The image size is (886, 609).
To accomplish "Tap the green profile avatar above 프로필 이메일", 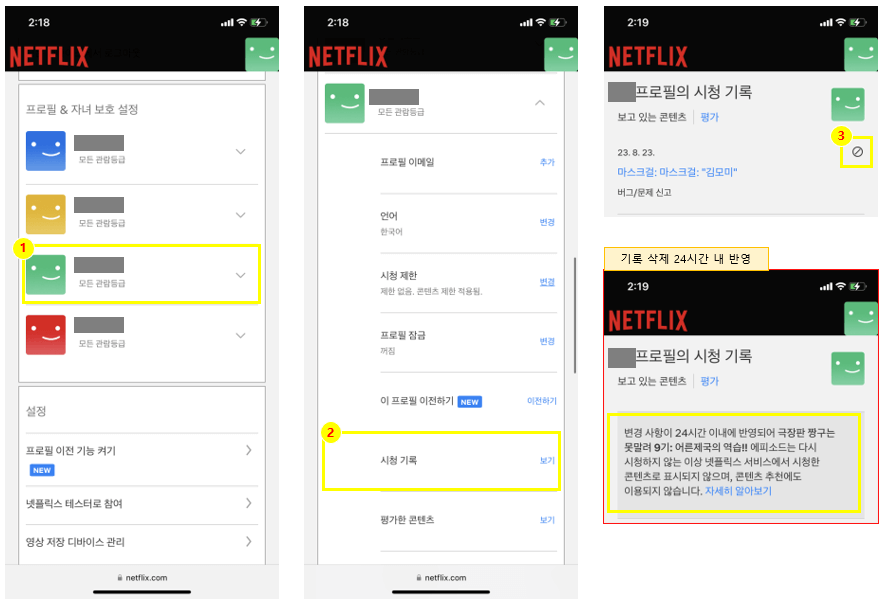I will [345, 103].
